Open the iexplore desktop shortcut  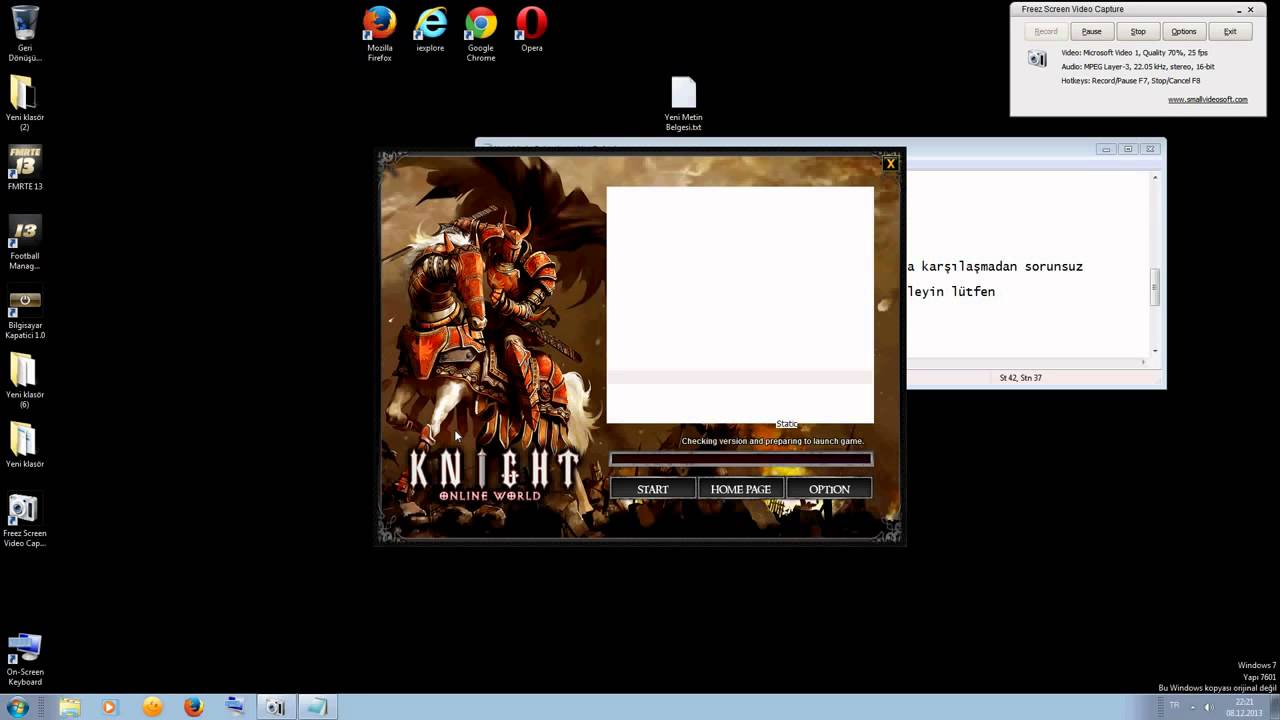pyautogui.click(x=430, y=29)
